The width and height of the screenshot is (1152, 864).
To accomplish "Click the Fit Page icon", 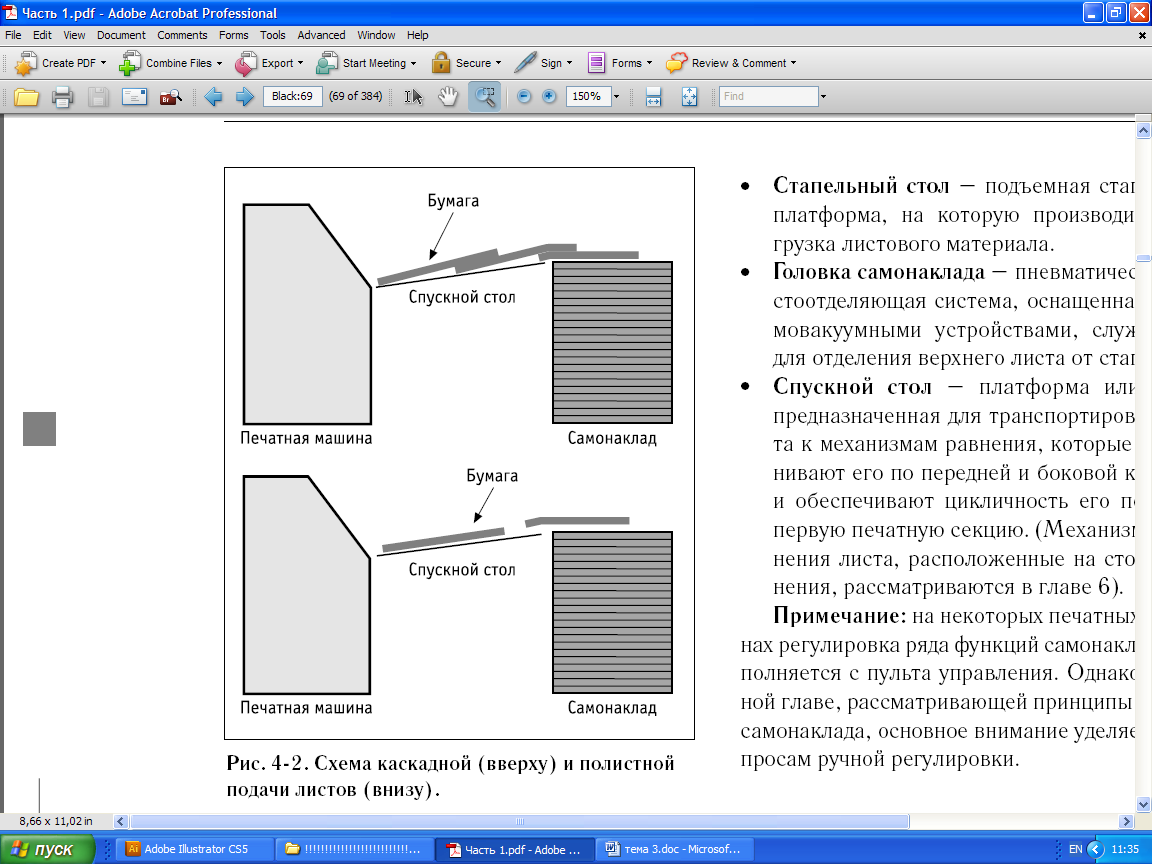I will tap(689, 96).
